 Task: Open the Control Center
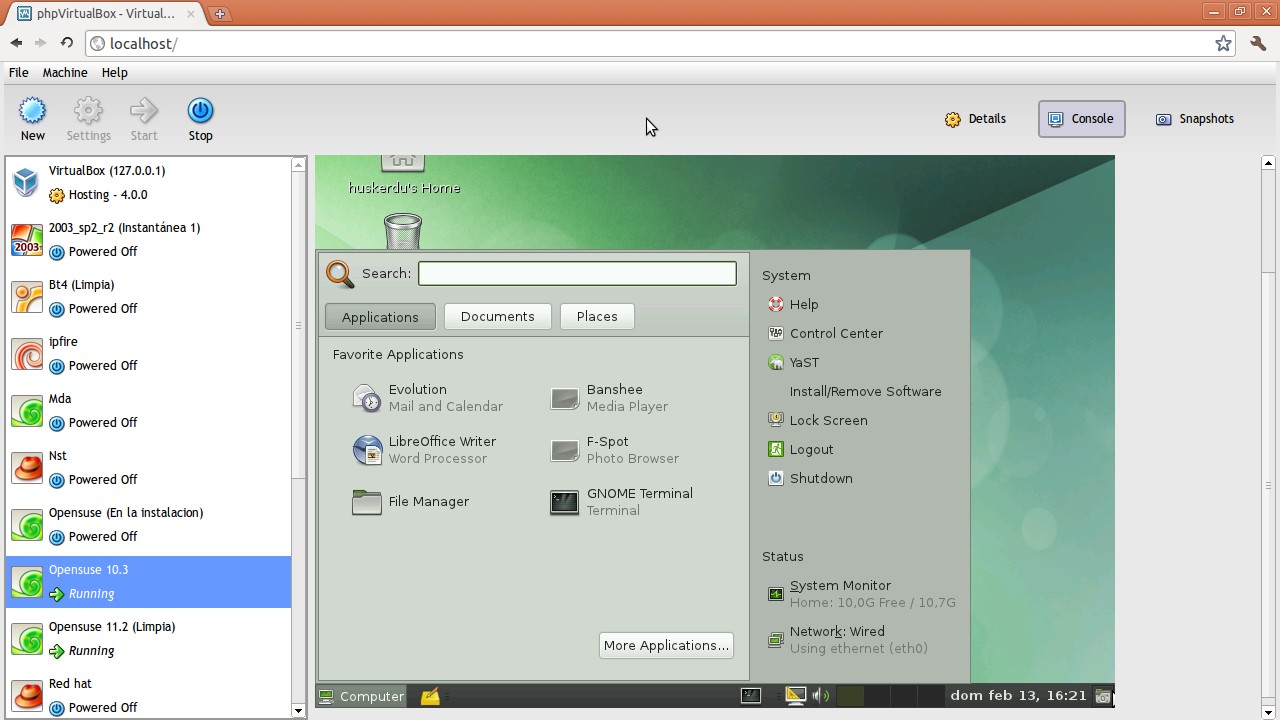(x=825, y=334)
